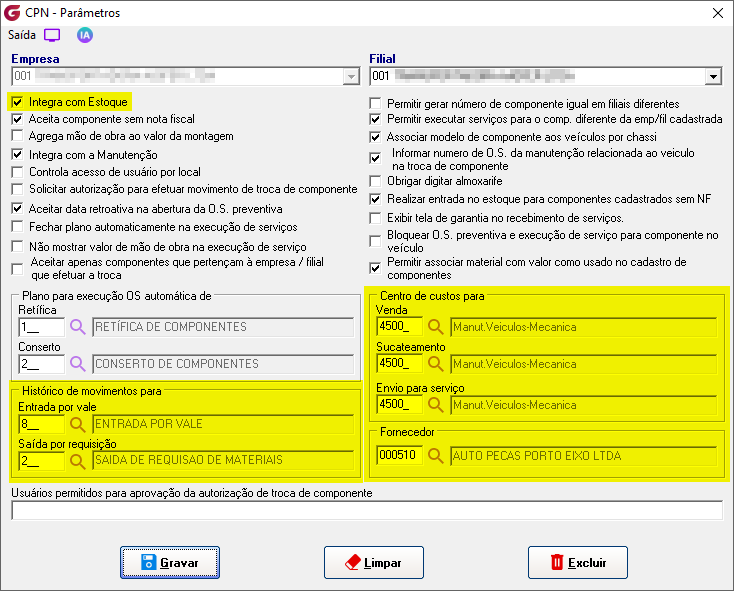Viewport: 734px width, 591px height.
Task: Open lookup for Fornecedor
Action: [436, 455]
